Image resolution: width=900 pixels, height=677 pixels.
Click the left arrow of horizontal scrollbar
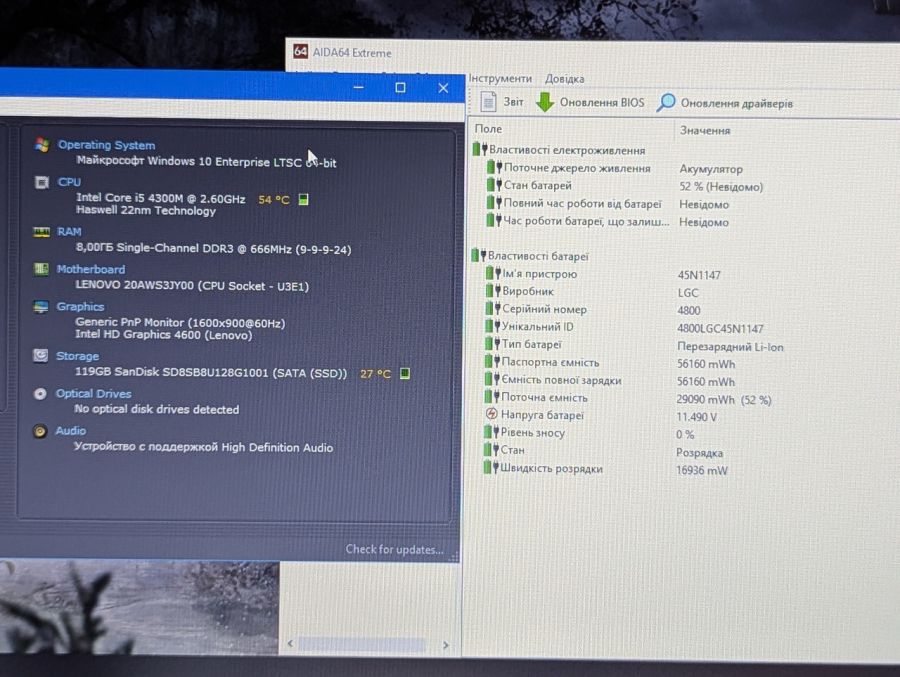pyautogui.click(x=290, y=643)
